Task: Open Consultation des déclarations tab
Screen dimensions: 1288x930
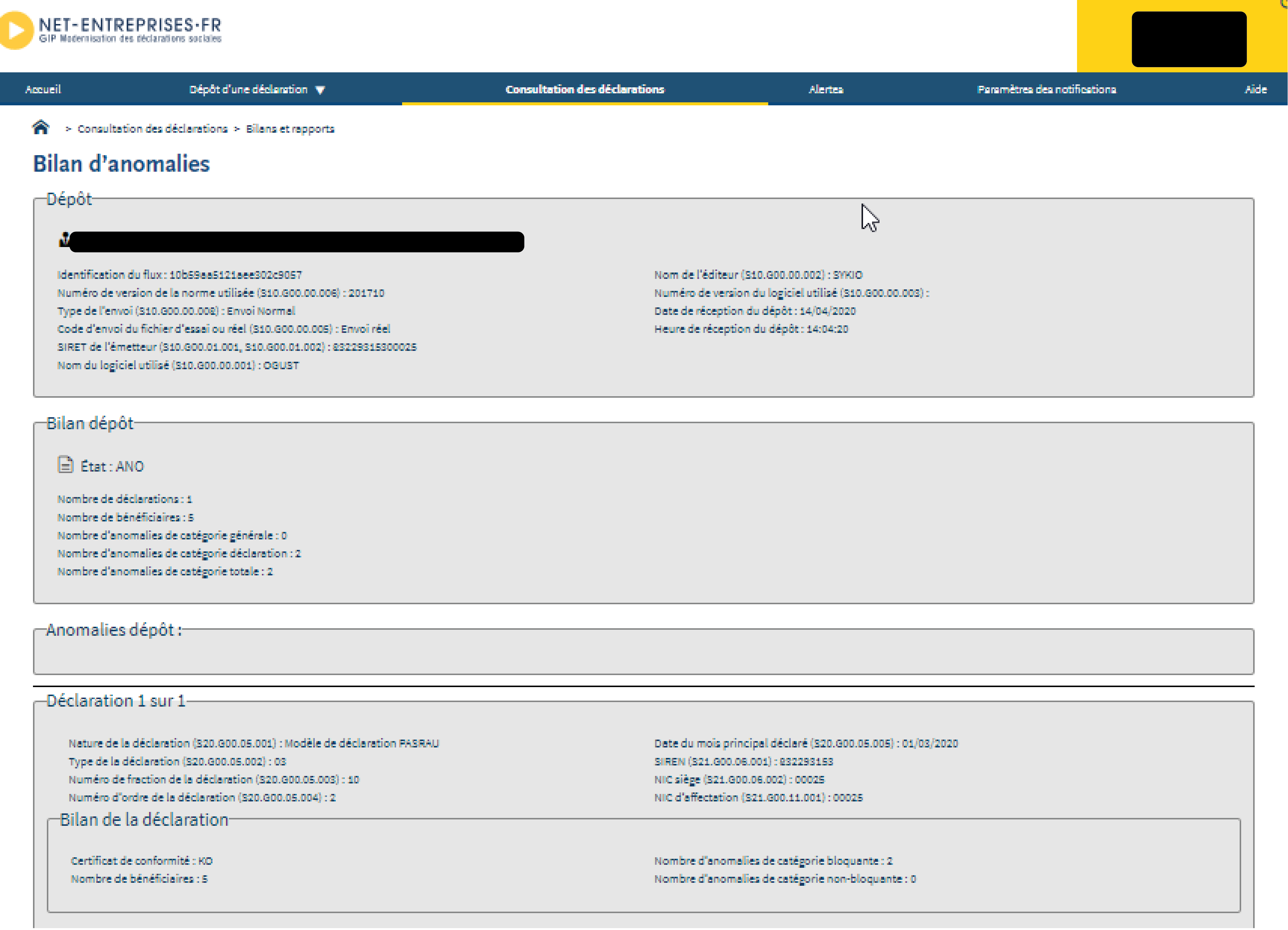Action: tap(585, 89)
